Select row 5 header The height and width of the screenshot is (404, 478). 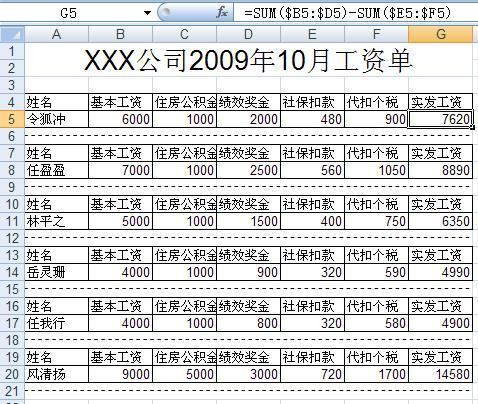[x=12, y=119]
